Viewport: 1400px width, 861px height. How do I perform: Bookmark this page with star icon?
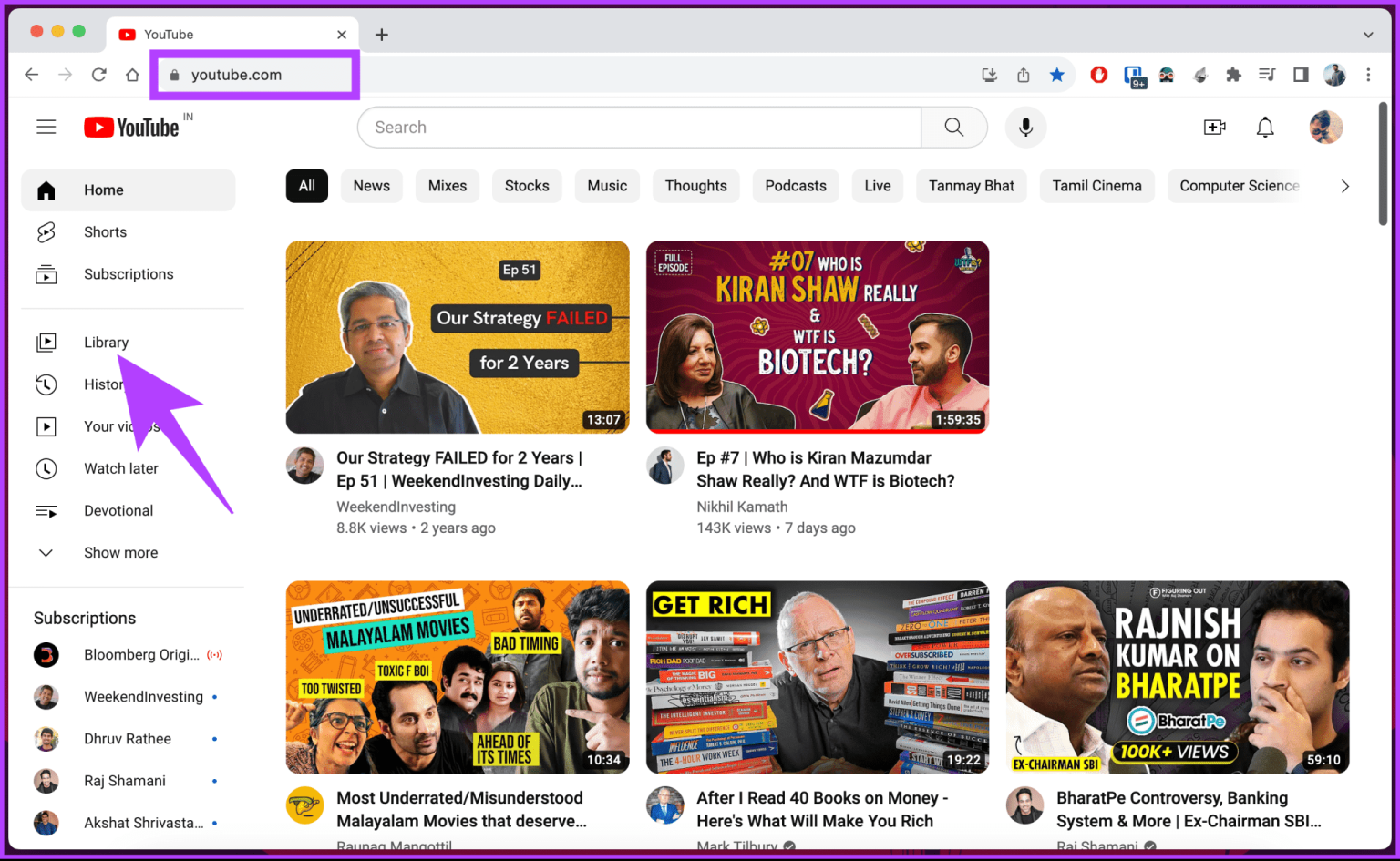click(x=1057, y=75)
